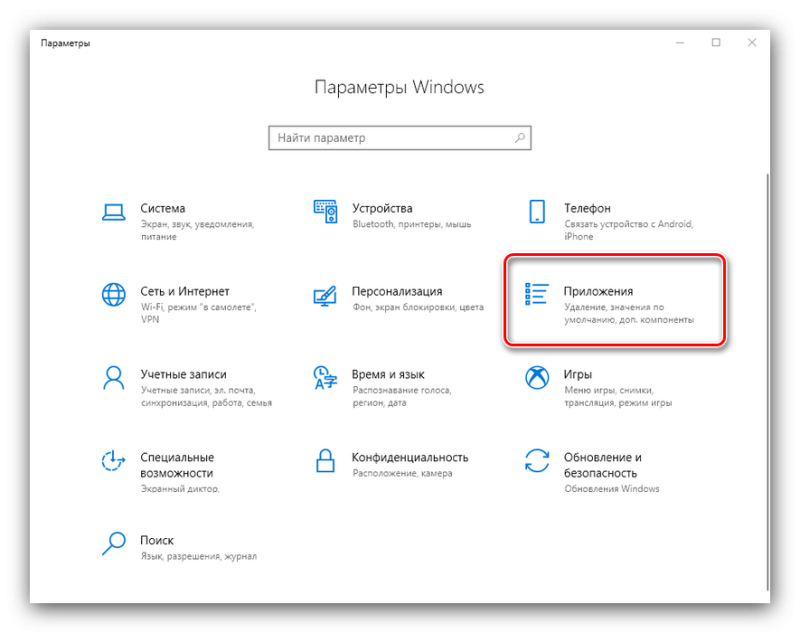Select the Search magnifier category icon

point(113,543)
